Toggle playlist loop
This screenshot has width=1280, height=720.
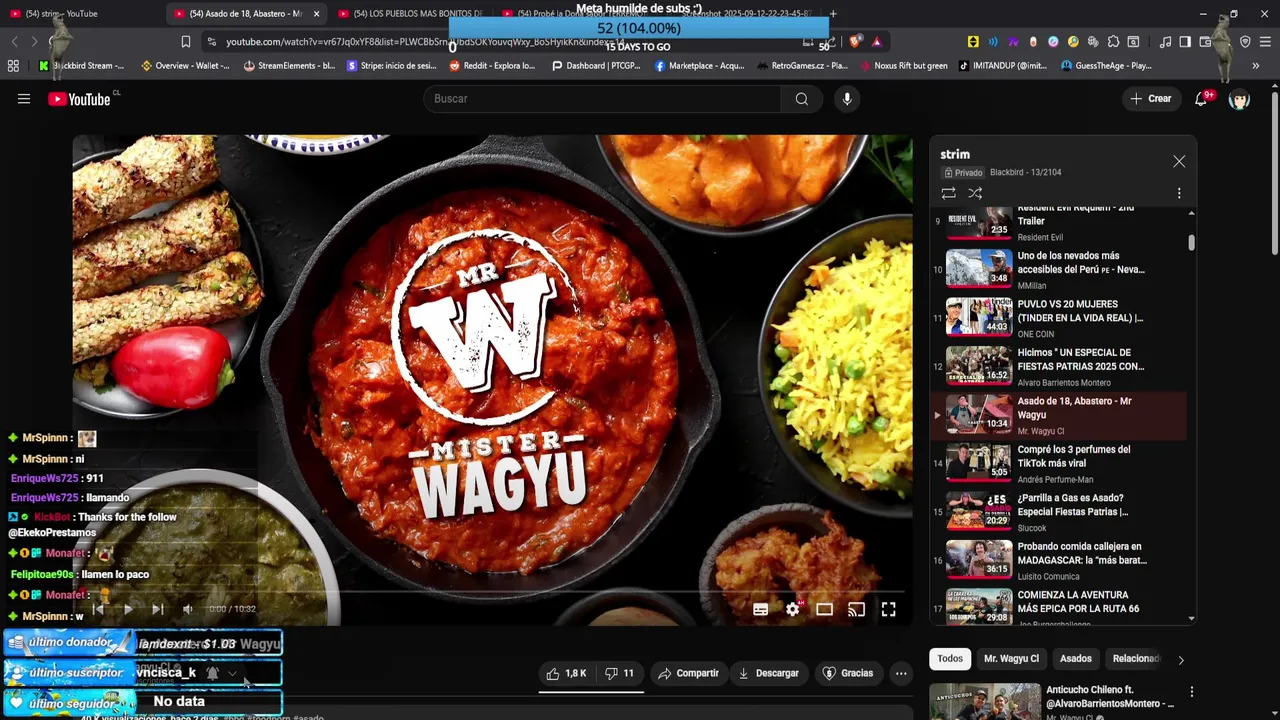[948, 193]
